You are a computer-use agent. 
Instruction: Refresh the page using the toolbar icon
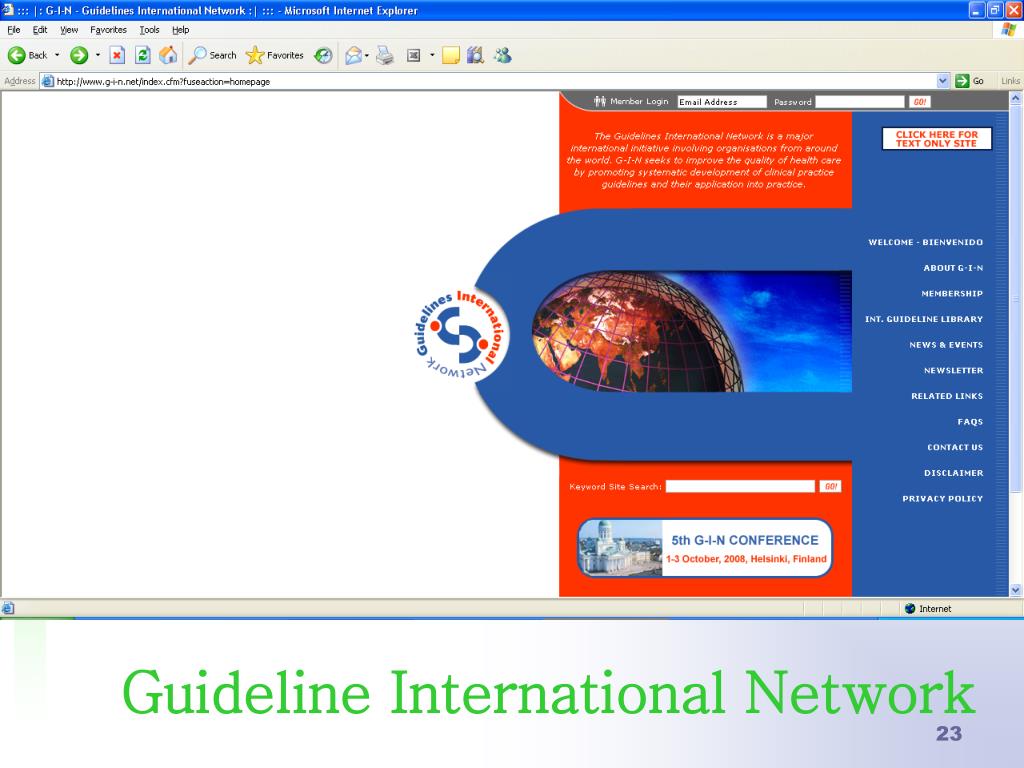tap(142, 56)
